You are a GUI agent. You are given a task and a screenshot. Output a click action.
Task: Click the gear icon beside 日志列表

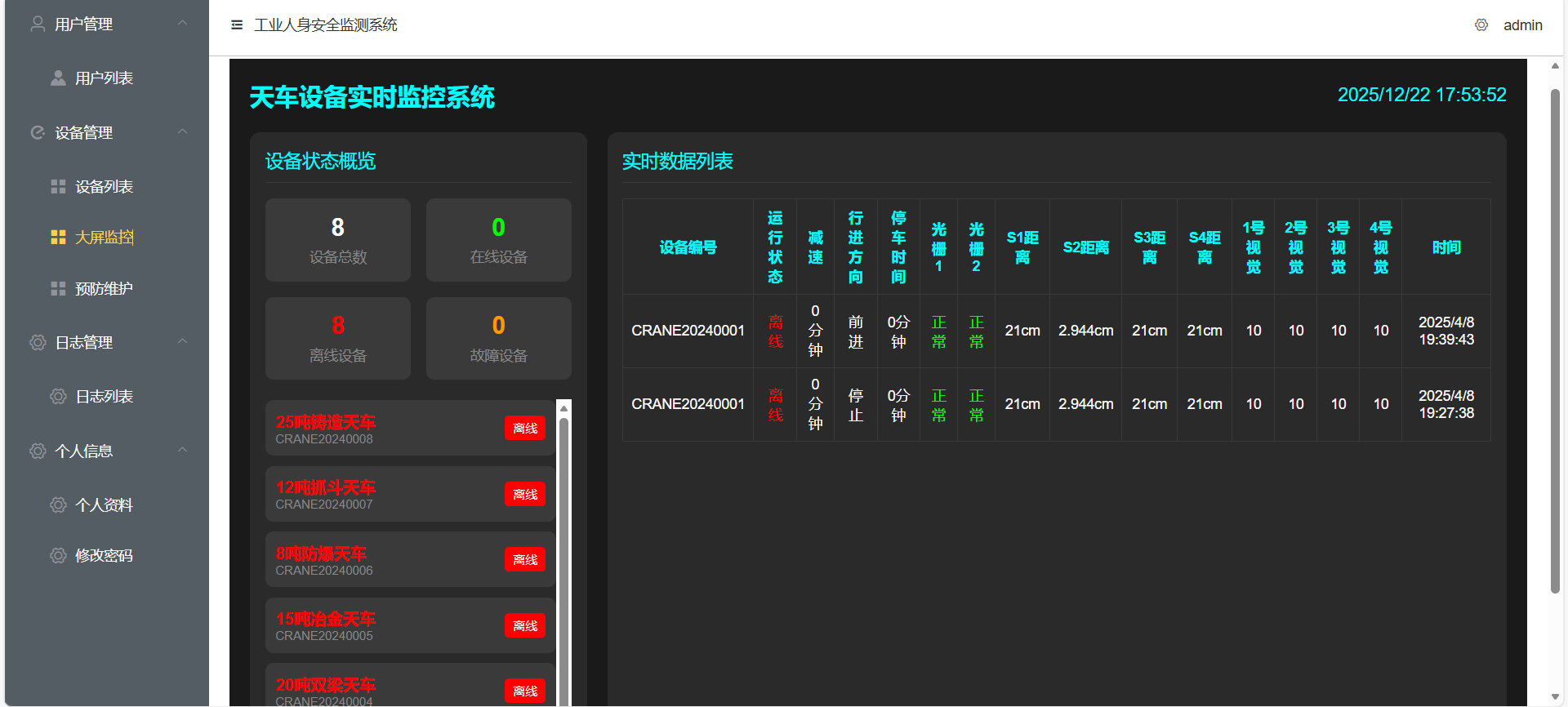click(58, 397)
